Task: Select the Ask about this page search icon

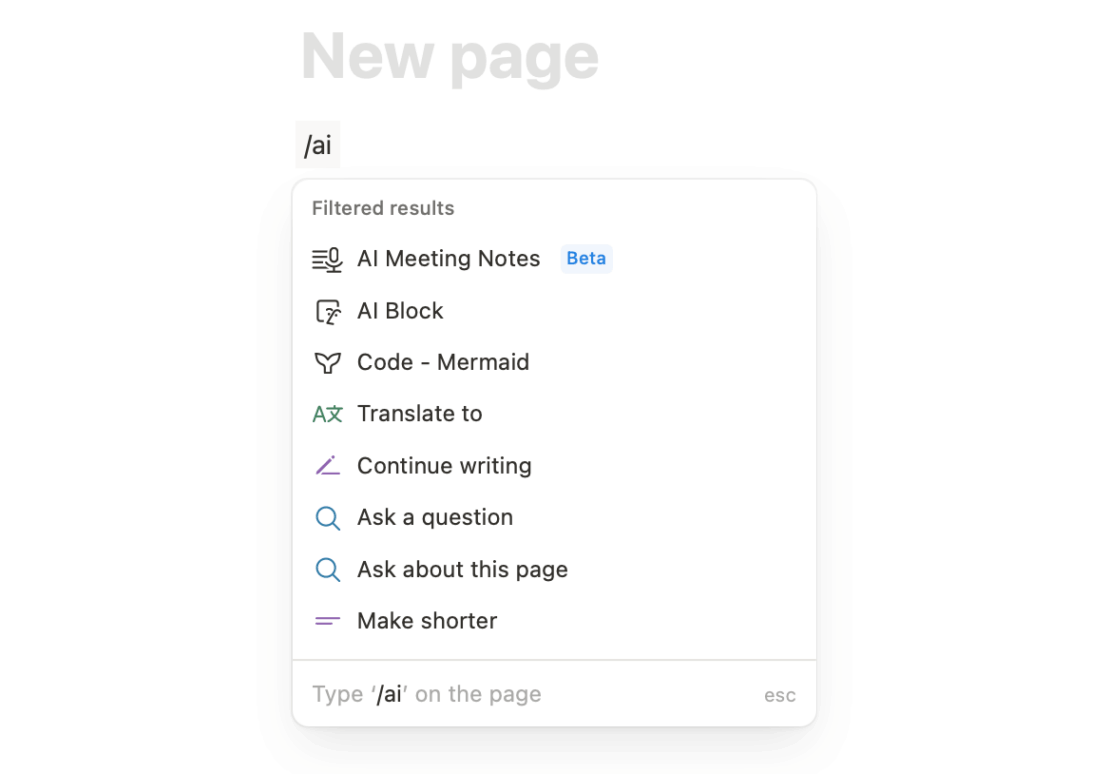Action: [x=327, y=569]
